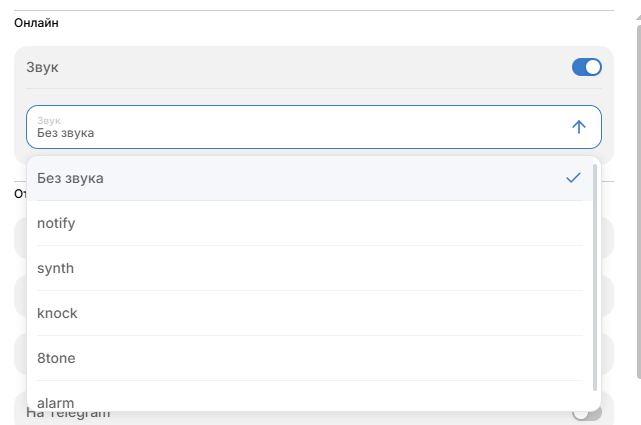
Task: Click the selected Без звука value in field
Action: (x=65, y=133)
